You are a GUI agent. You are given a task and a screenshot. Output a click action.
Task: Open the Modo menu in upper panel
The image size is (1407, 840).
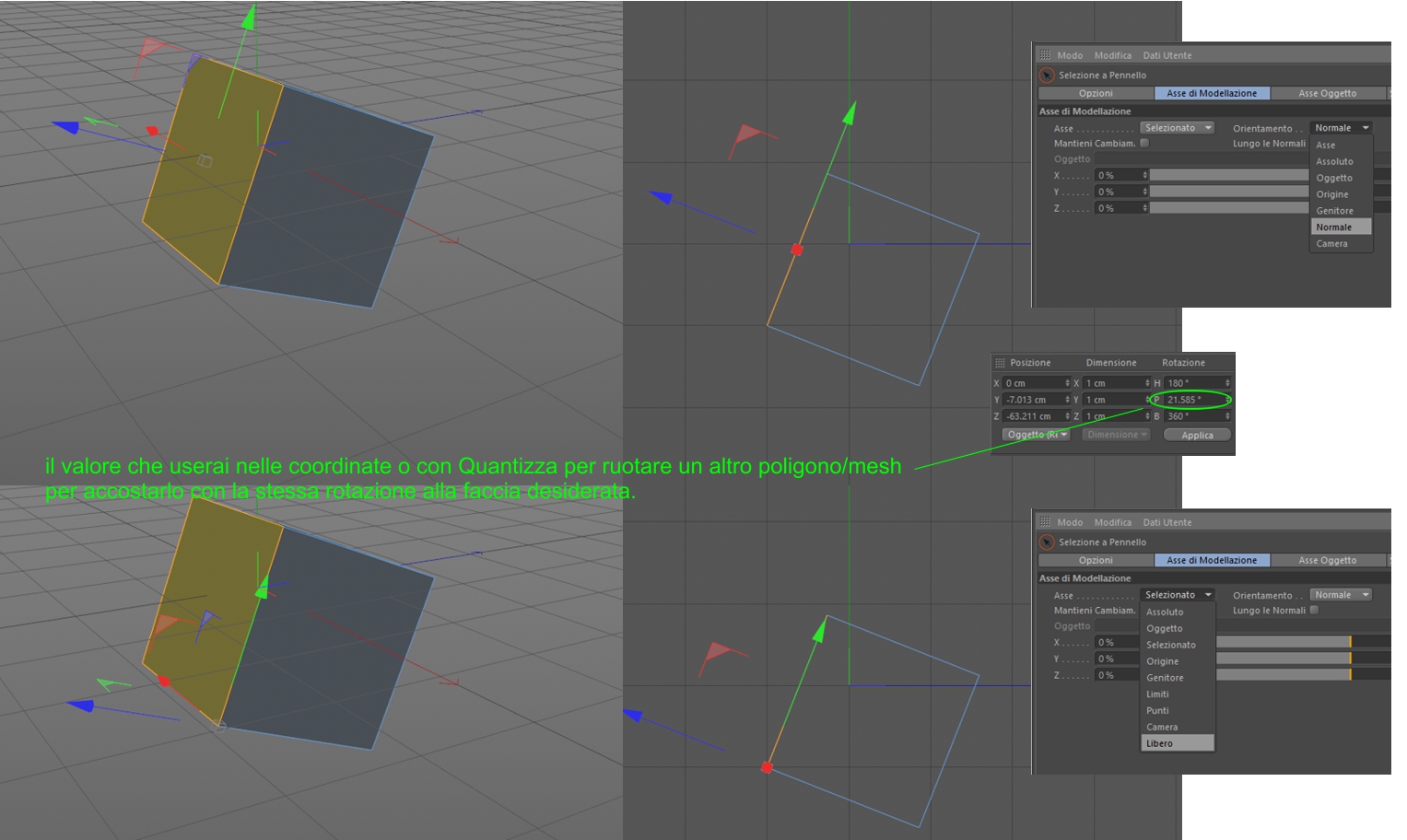pos(1070,55)
